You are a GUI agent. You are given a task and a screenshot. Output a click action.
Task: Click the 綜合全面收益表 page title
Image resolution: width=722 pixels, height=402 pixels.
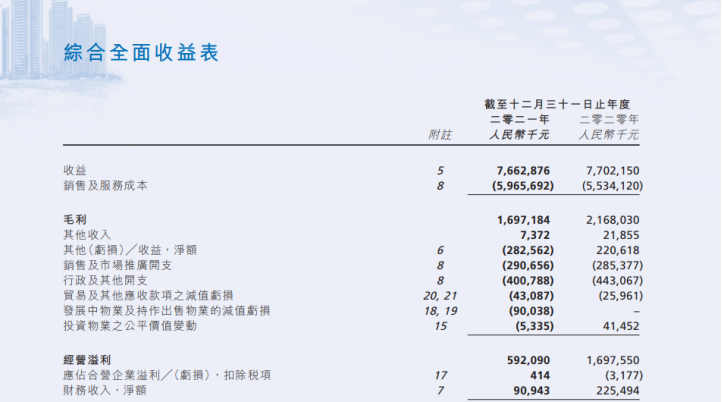(x=140, y=53)
